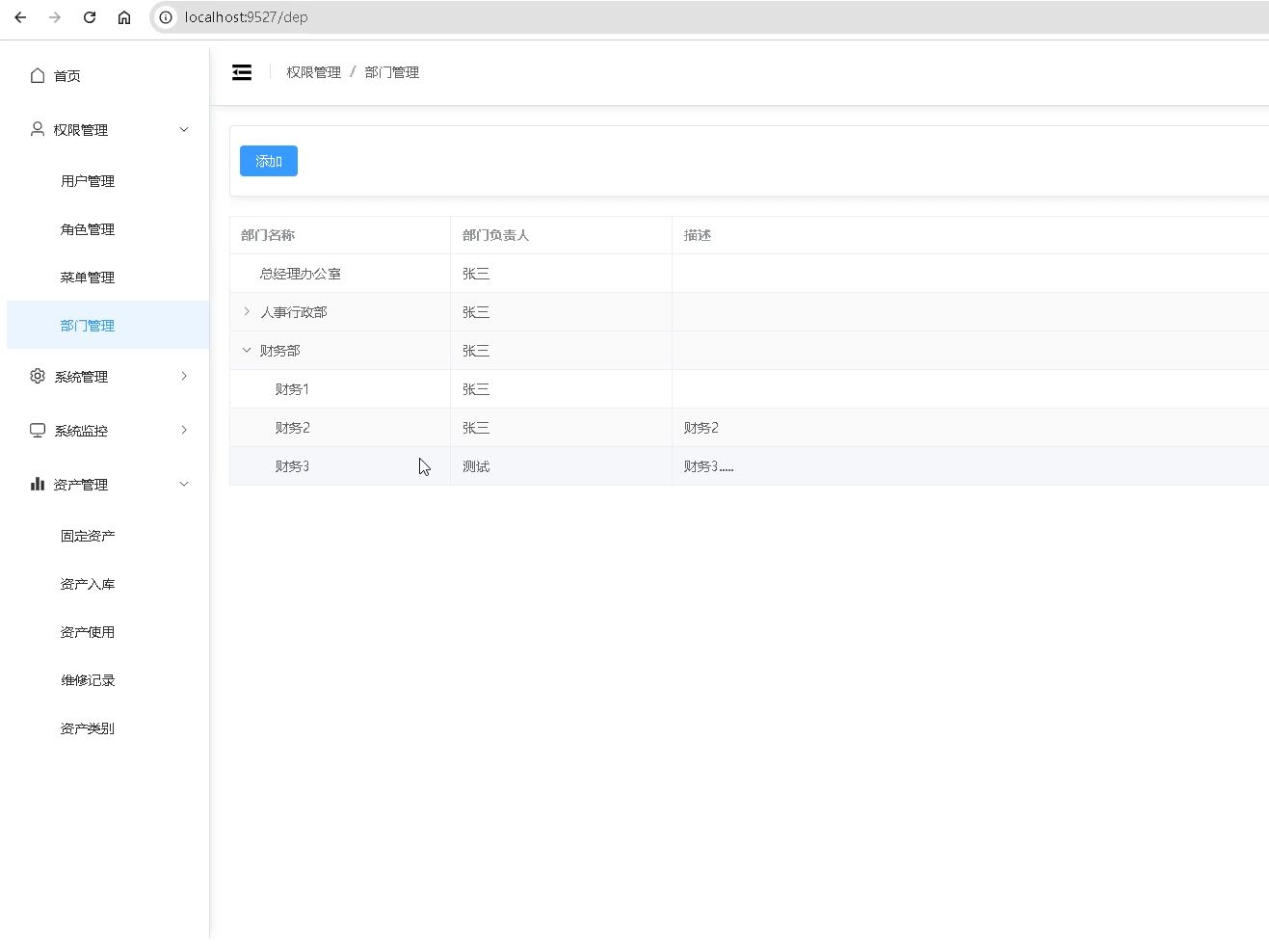Click 权限管理 in the breadcrumb

click(313, 72)
